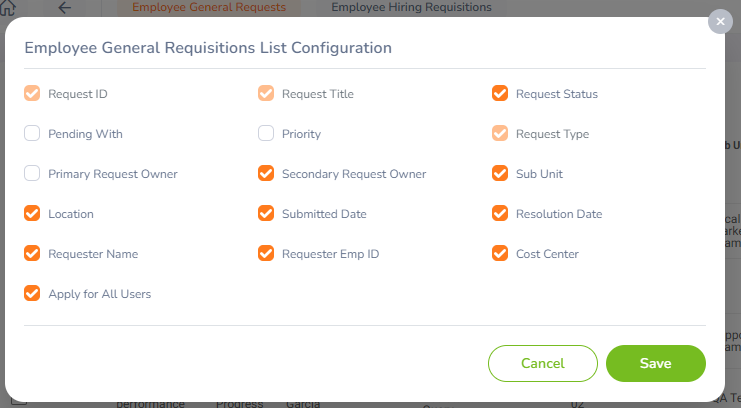Enable the Primary Request Owner checkbox
Viewport: 741px width, 408px height.
(x=32, y=174)
